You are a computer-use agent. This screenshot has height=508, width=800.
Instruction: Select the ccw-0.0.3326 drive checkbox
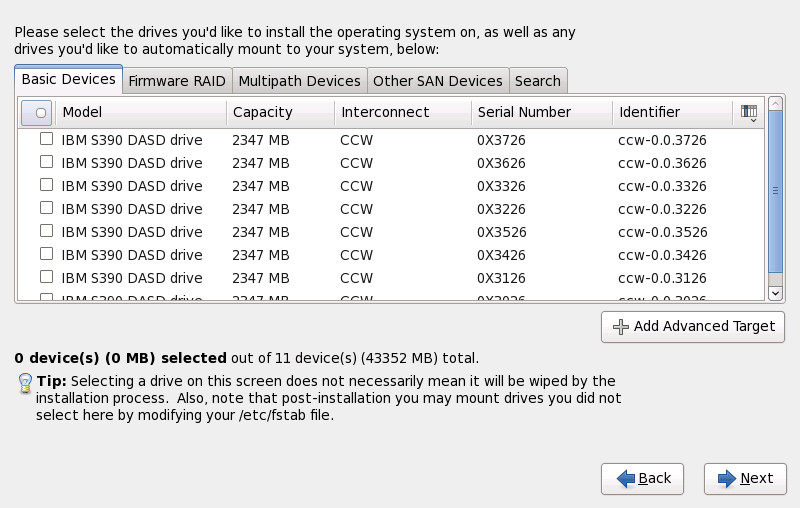click(46, 186)
